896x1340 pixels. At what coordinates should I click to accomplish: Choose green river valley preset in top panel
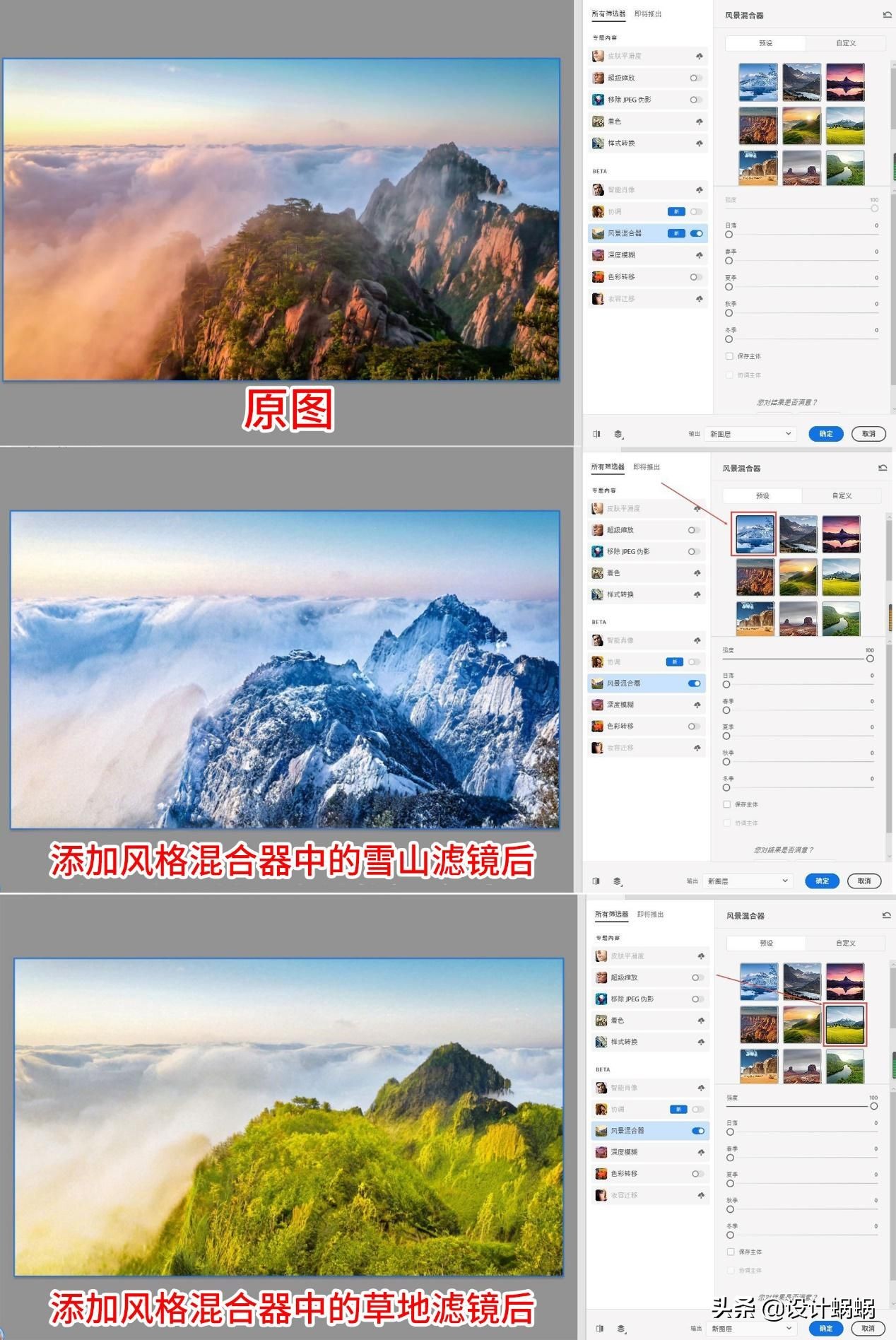tap(845, 167)
